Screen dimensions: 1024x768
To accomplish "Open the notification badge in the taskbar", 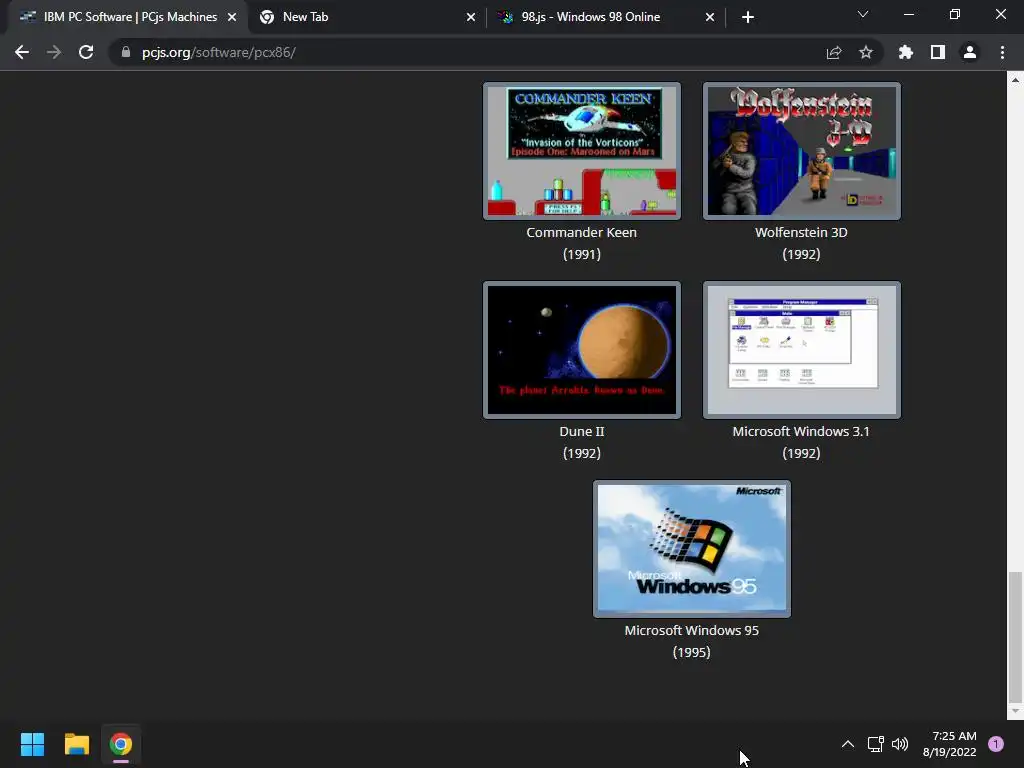I will click(996, 744).
